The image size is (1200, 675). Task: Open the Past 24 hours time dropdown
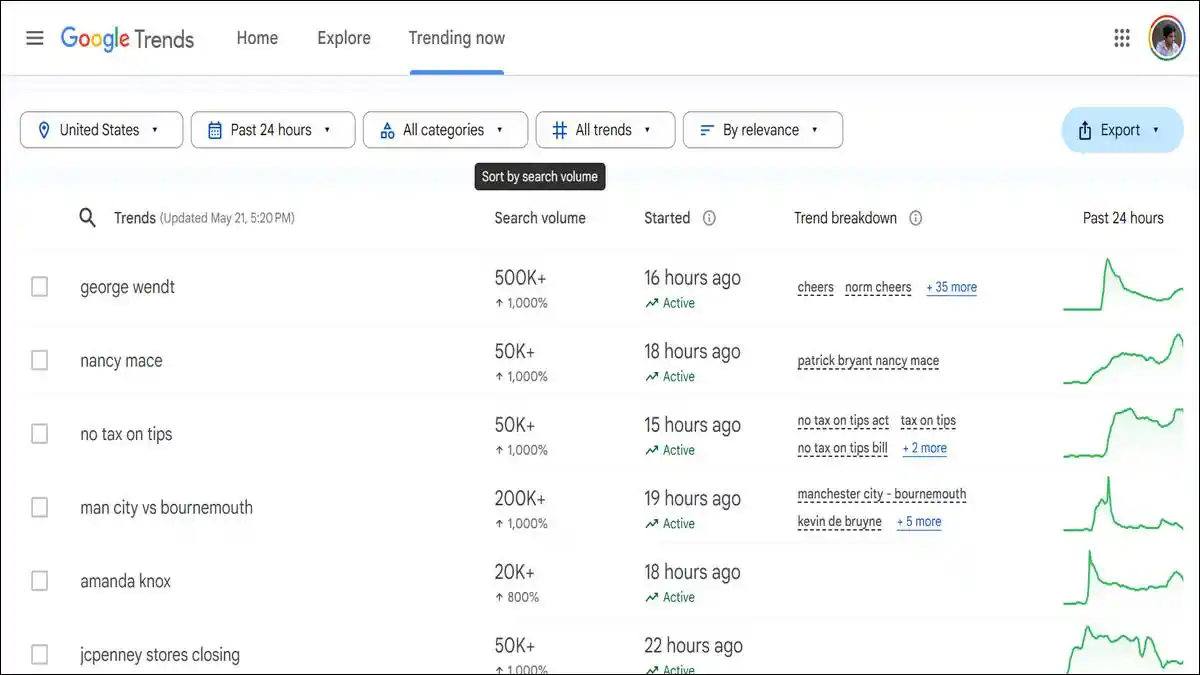tap(272, 129)
